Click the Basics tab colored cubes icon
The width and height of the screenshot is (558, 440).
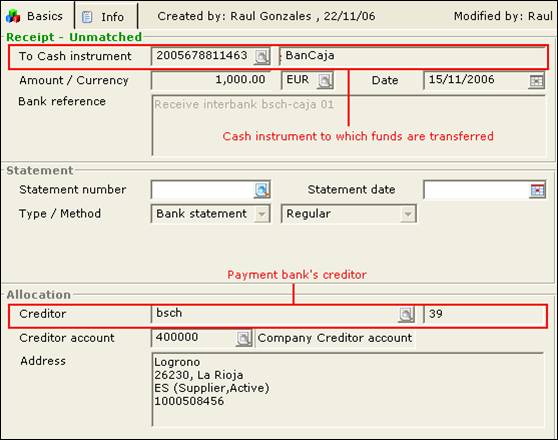click(x=13, y=16)
